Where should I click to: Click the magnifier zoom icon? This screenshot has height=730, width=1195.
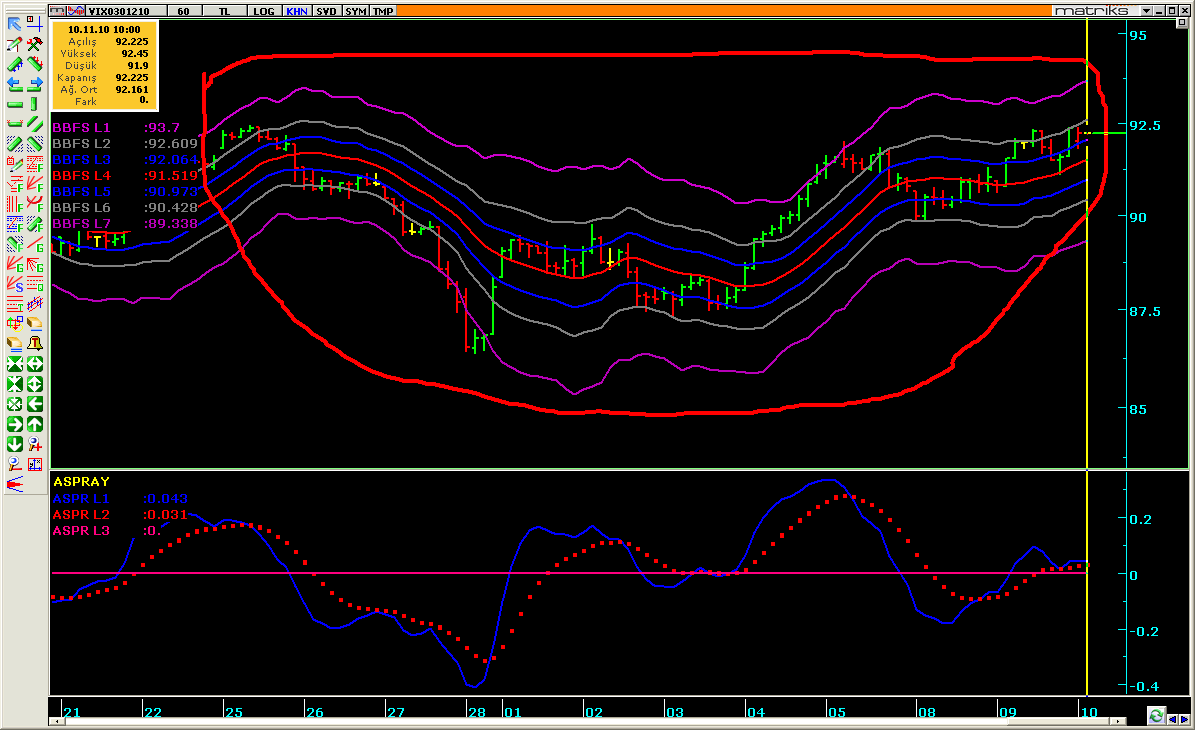coord(15,463)
